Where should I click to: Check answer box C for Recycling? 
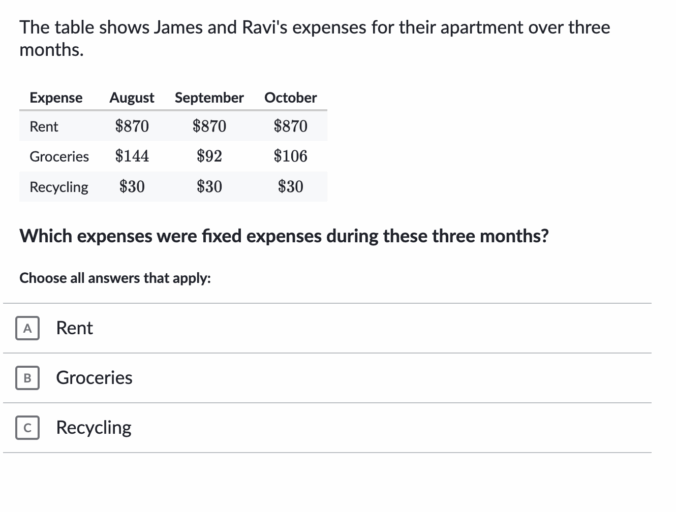pos(27,428)
